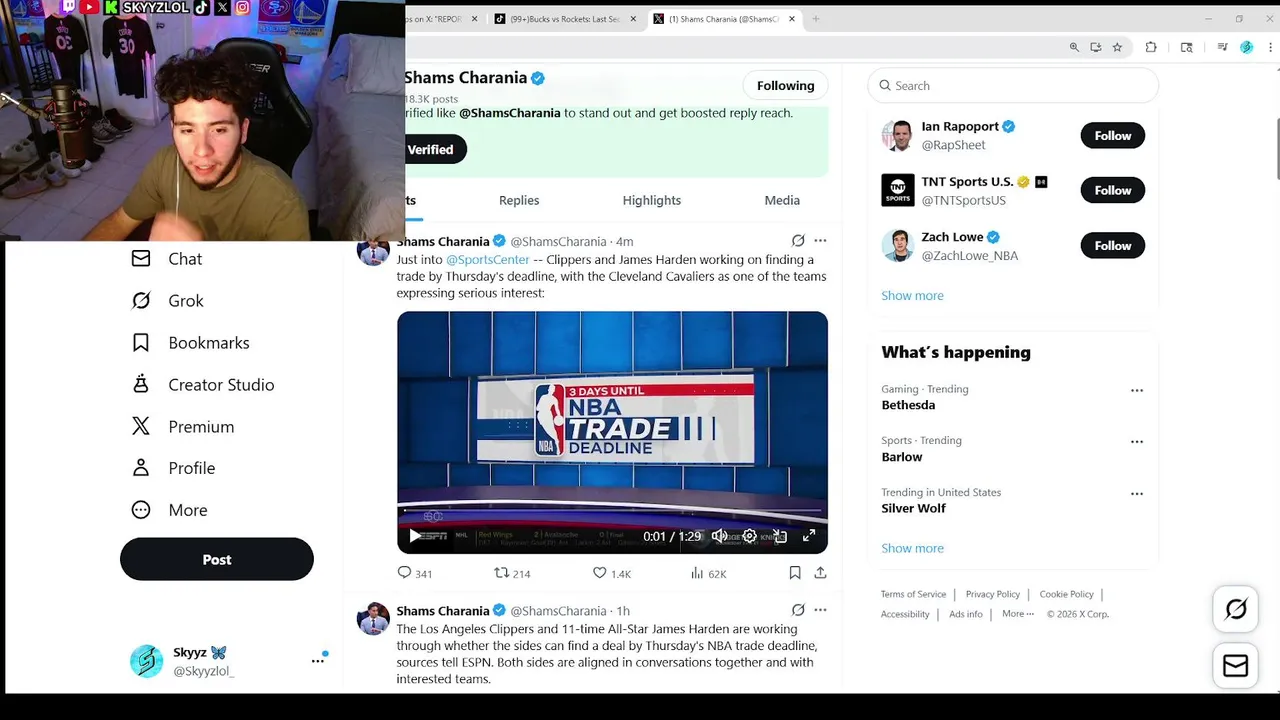1280x720 pixels.
Task: Show more under What's happening
Action: (x=912, y=548)
